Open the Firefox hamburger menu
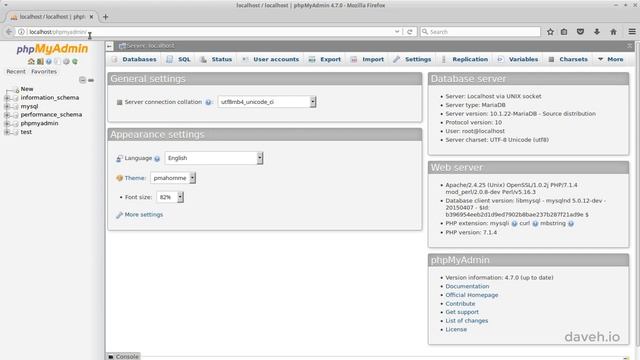The height and width of the screenshot is (360, 640). (632, 32)
